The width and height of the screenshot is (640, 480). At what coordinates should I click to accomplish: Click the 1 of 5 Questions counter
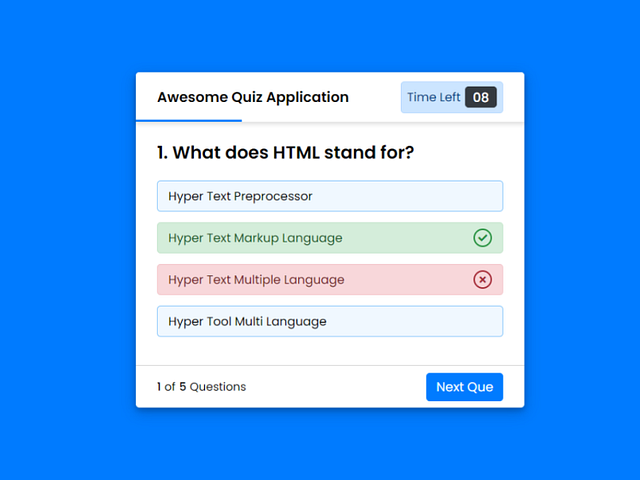(x=202, y=387)
